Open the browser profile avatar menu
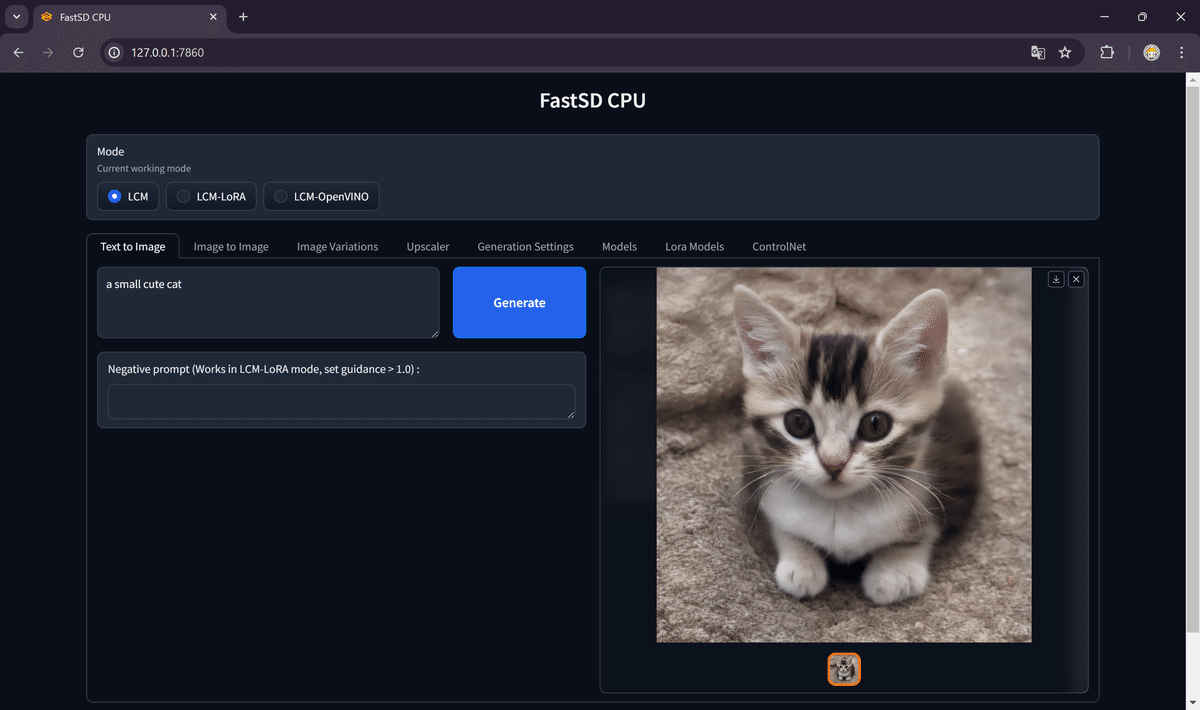1200x710 pixels. pos(1151,52)
